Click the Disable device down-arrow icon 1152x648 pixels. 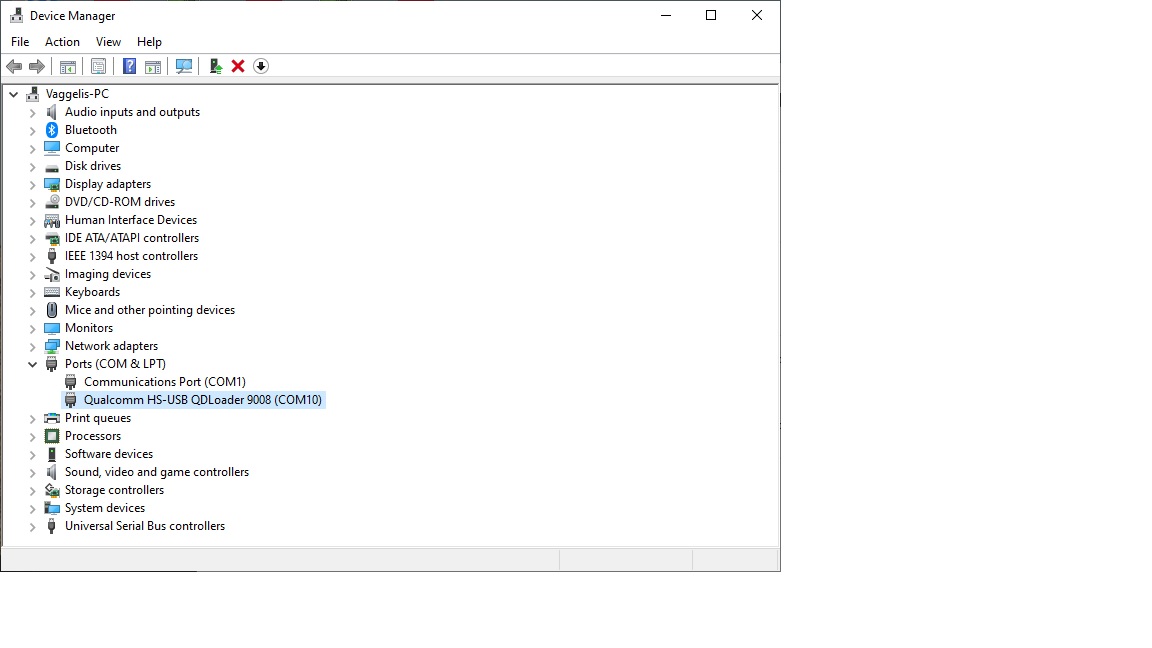point(261,66)
